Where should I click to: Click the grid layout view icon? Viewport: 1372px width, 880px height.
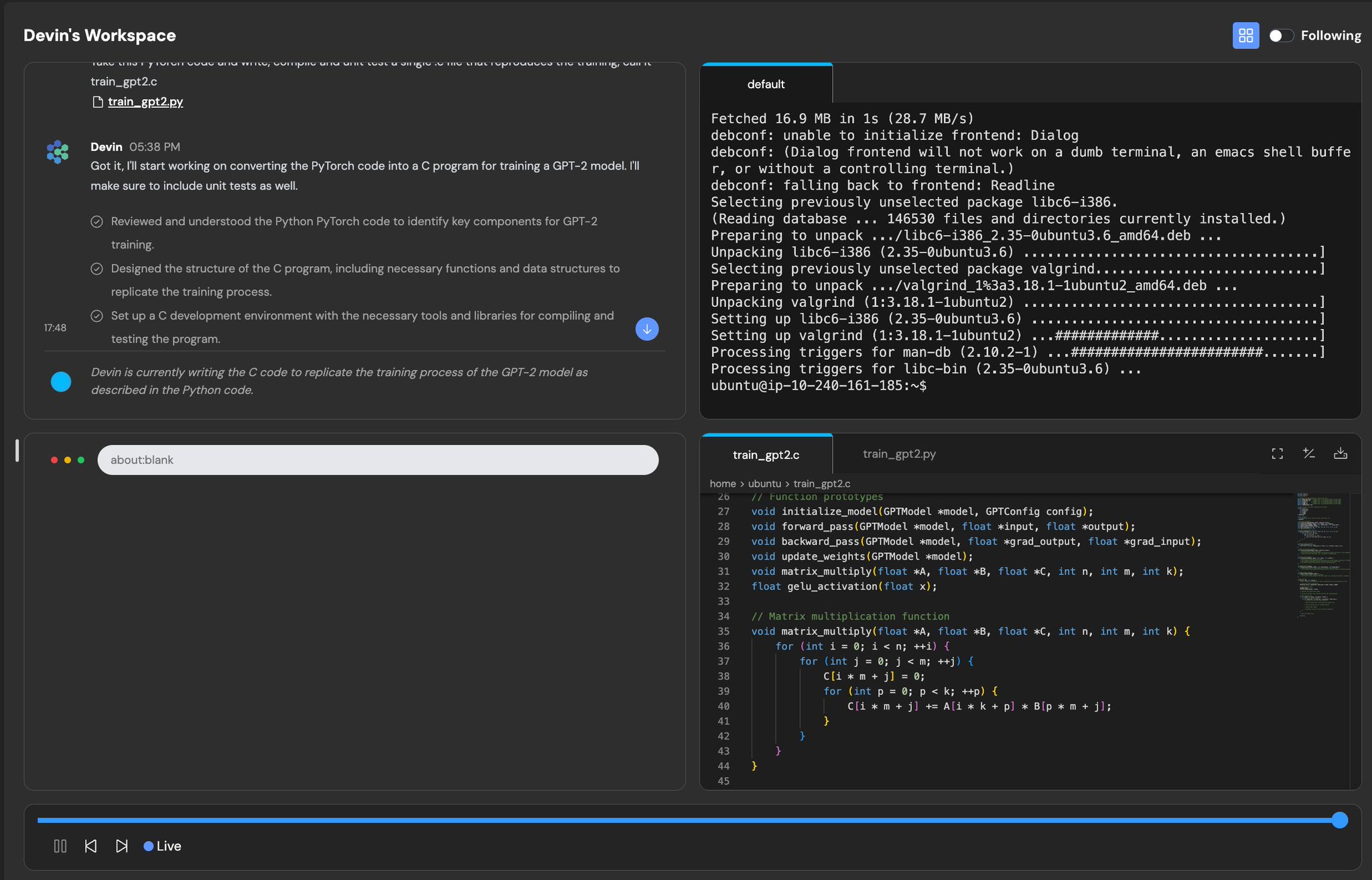[1245, 36]
